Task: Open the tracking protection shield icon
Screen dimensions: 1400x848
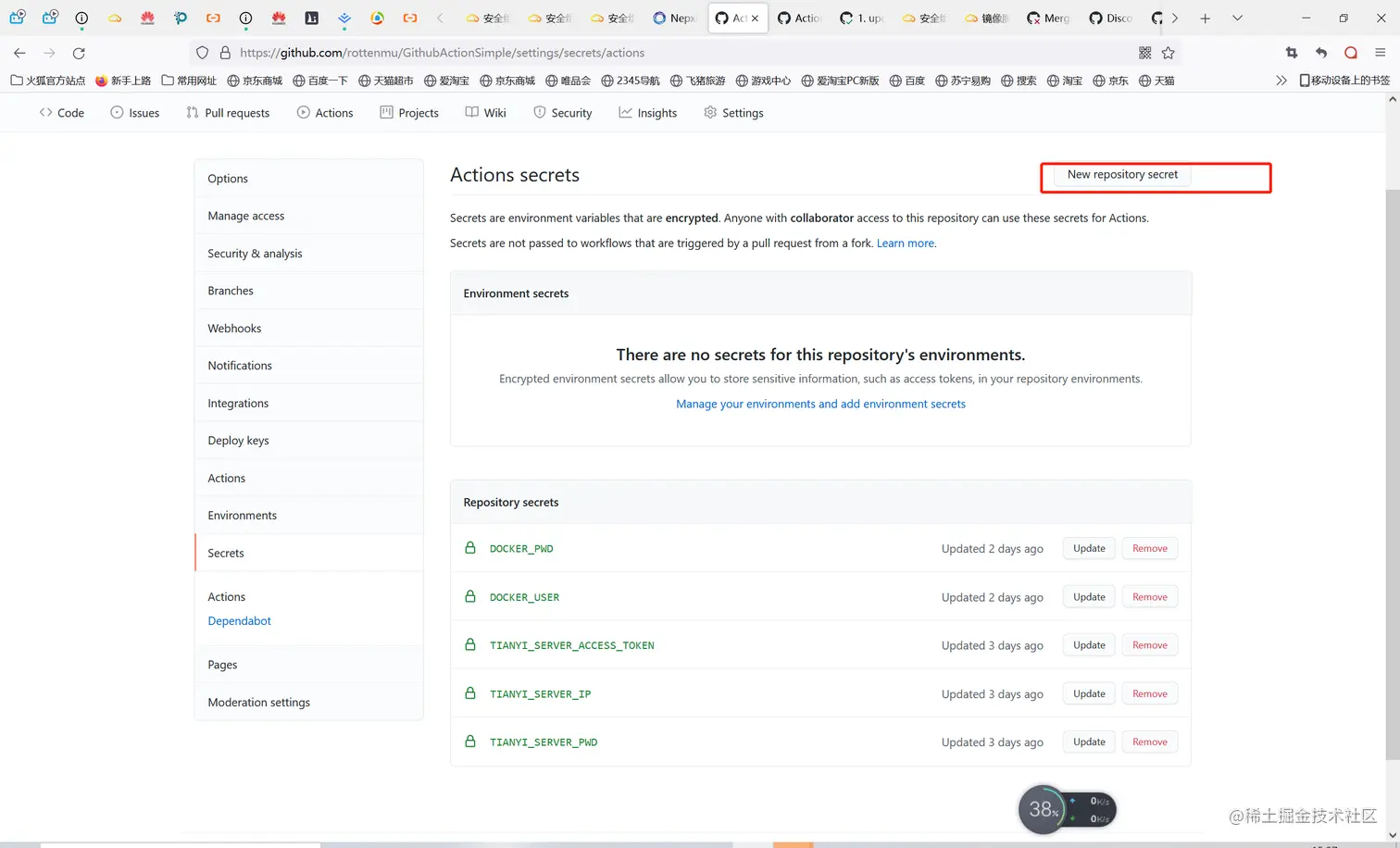Action: (x=203, y=53)
